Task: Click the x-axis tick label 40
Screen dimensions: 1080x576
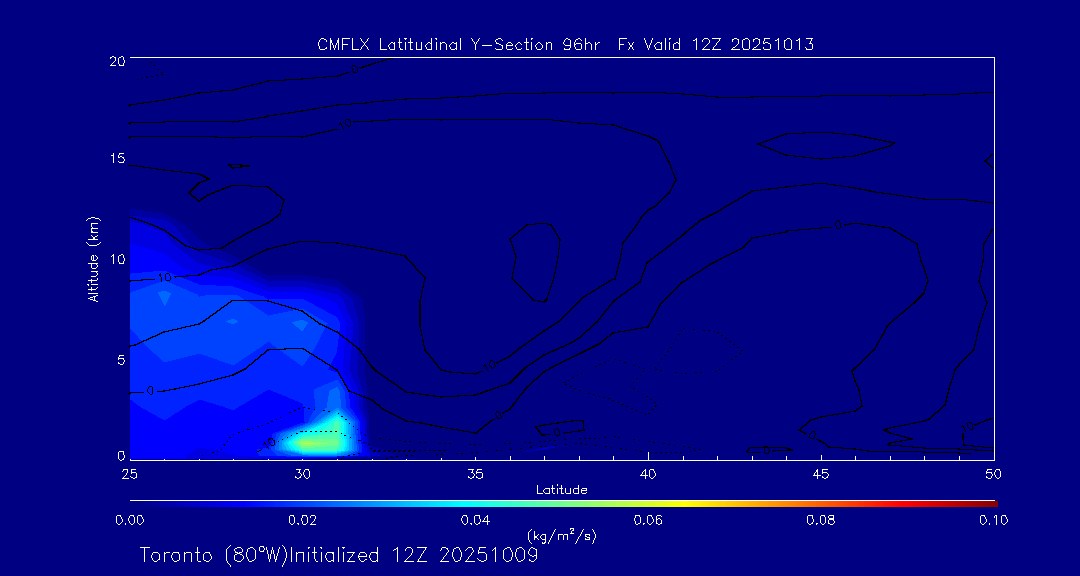Action: tap(648, 472)
